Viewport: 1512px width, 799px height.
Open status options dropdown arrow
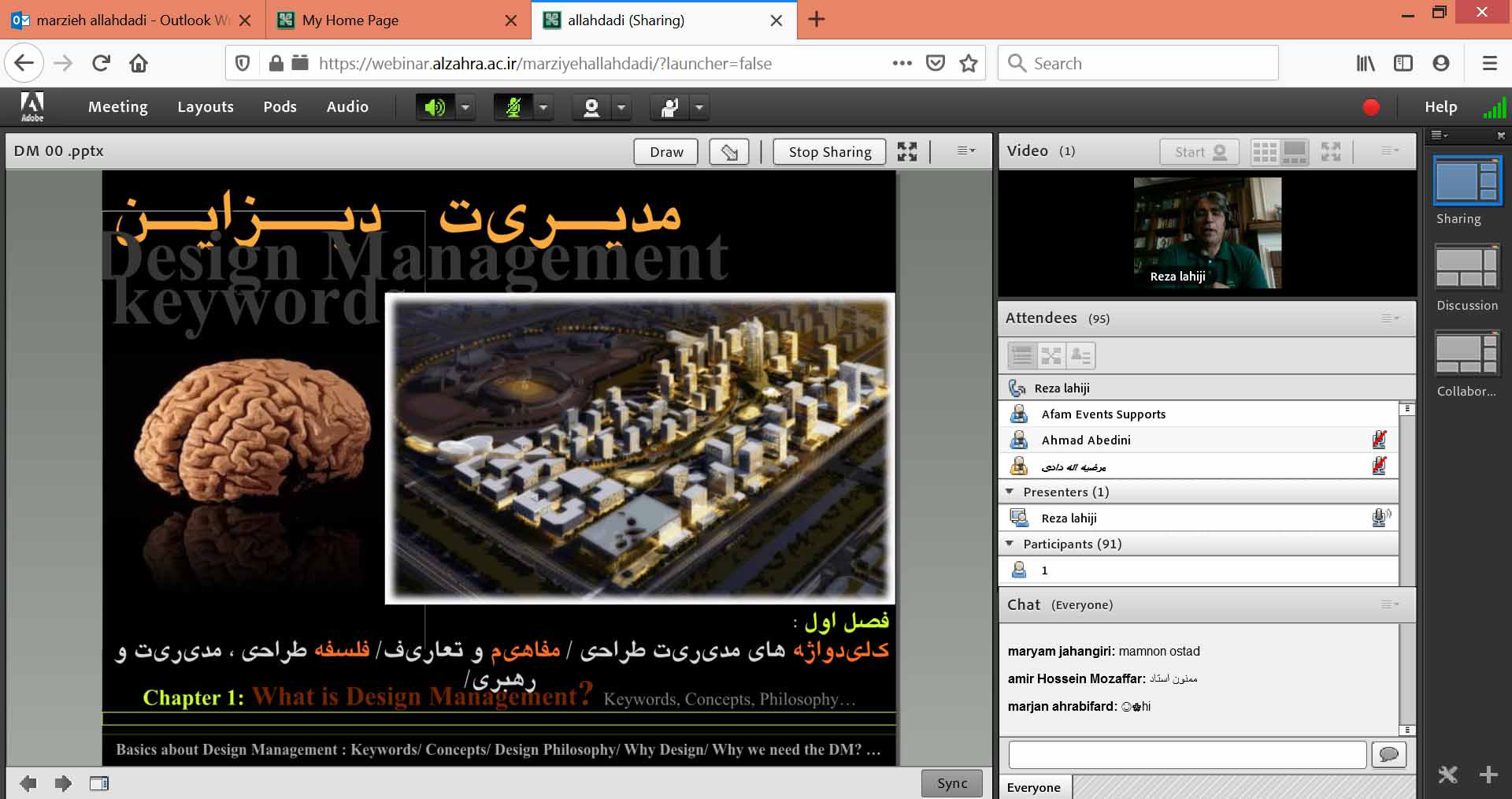pyautogui.click(x=699, y=107)
